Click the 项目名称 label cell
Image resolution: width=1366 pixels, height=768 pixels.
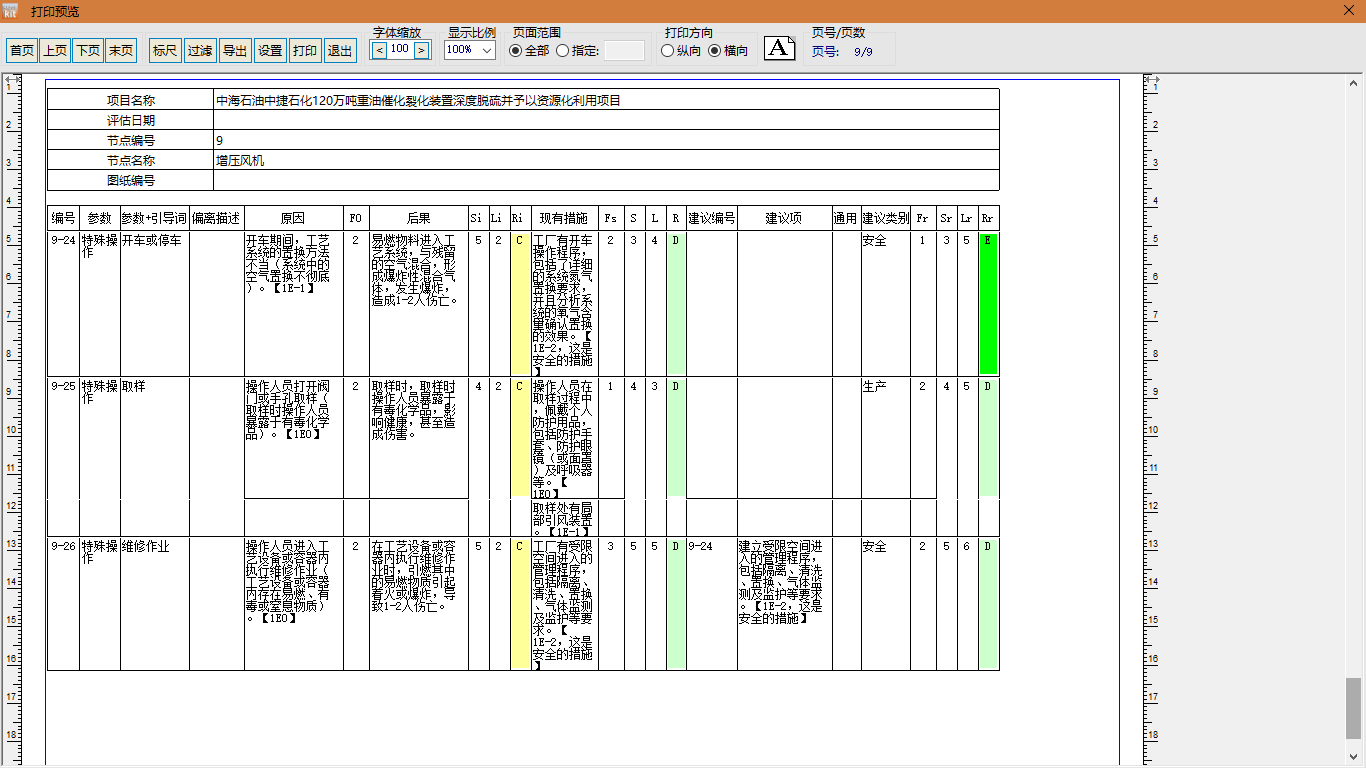point(130,100)
